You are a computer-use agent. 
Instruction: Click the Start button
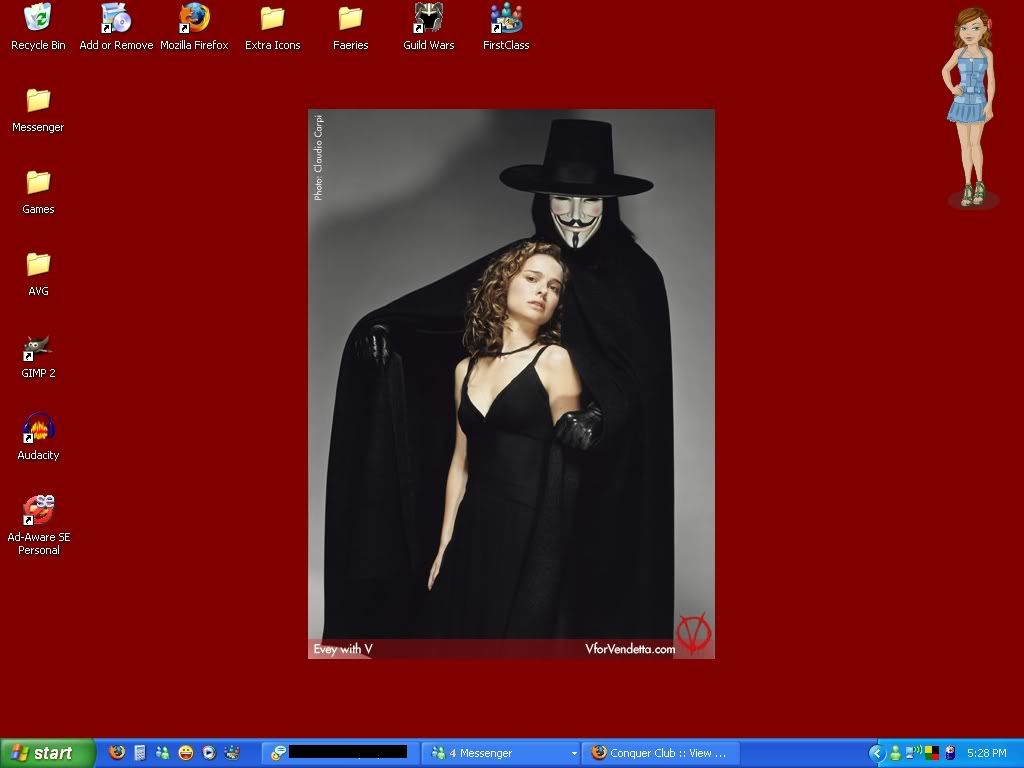[x=48, y=753]
